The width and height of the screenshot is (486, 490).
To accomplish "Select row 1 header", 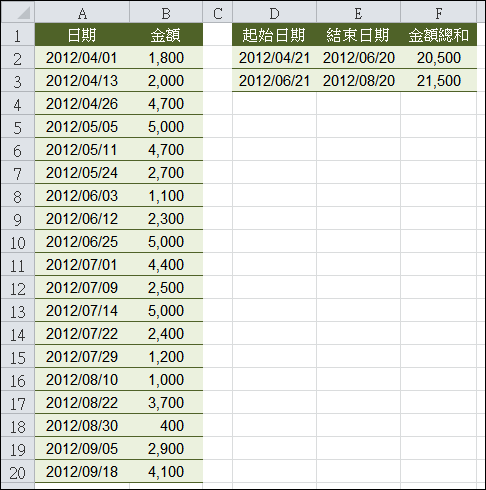I will pos(18,35).
